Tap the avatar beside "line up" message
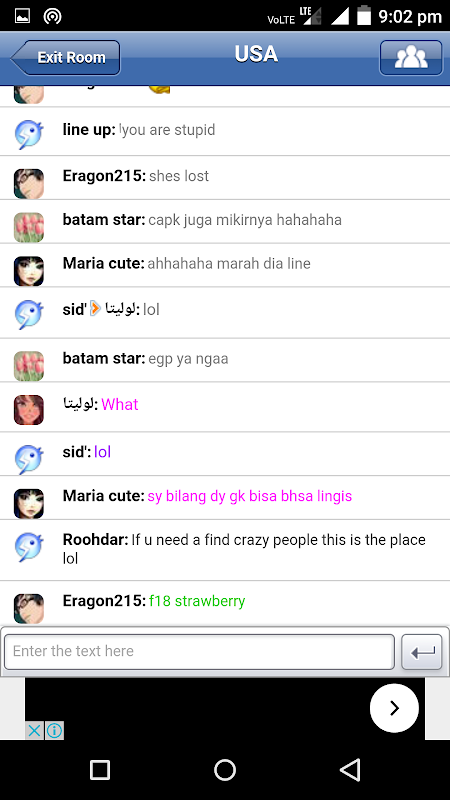Image resolution: width=450 pixels, height=800 pixels. [29, 134]
